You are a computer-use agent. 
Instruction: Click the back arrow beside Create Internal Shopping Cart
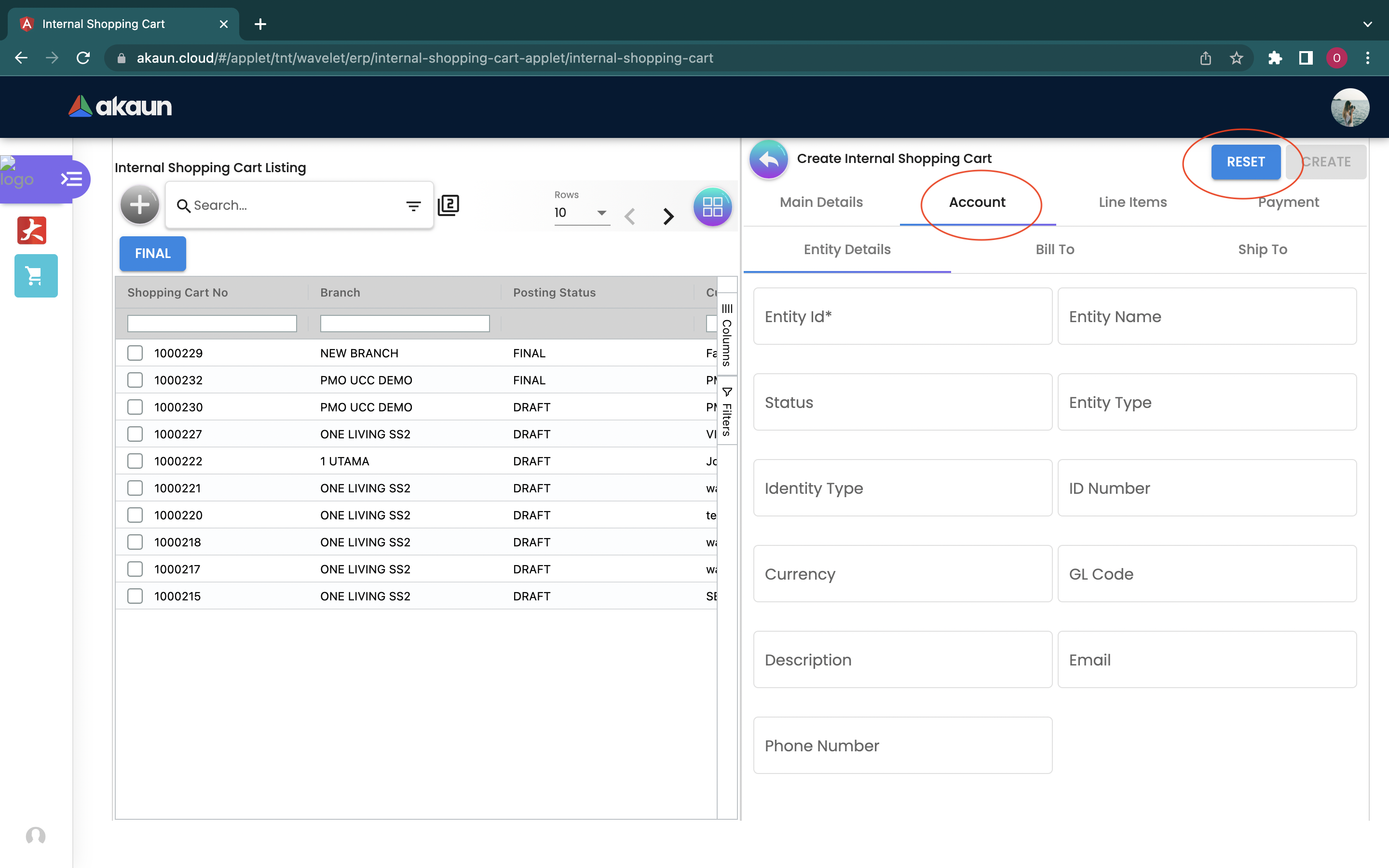768,160
